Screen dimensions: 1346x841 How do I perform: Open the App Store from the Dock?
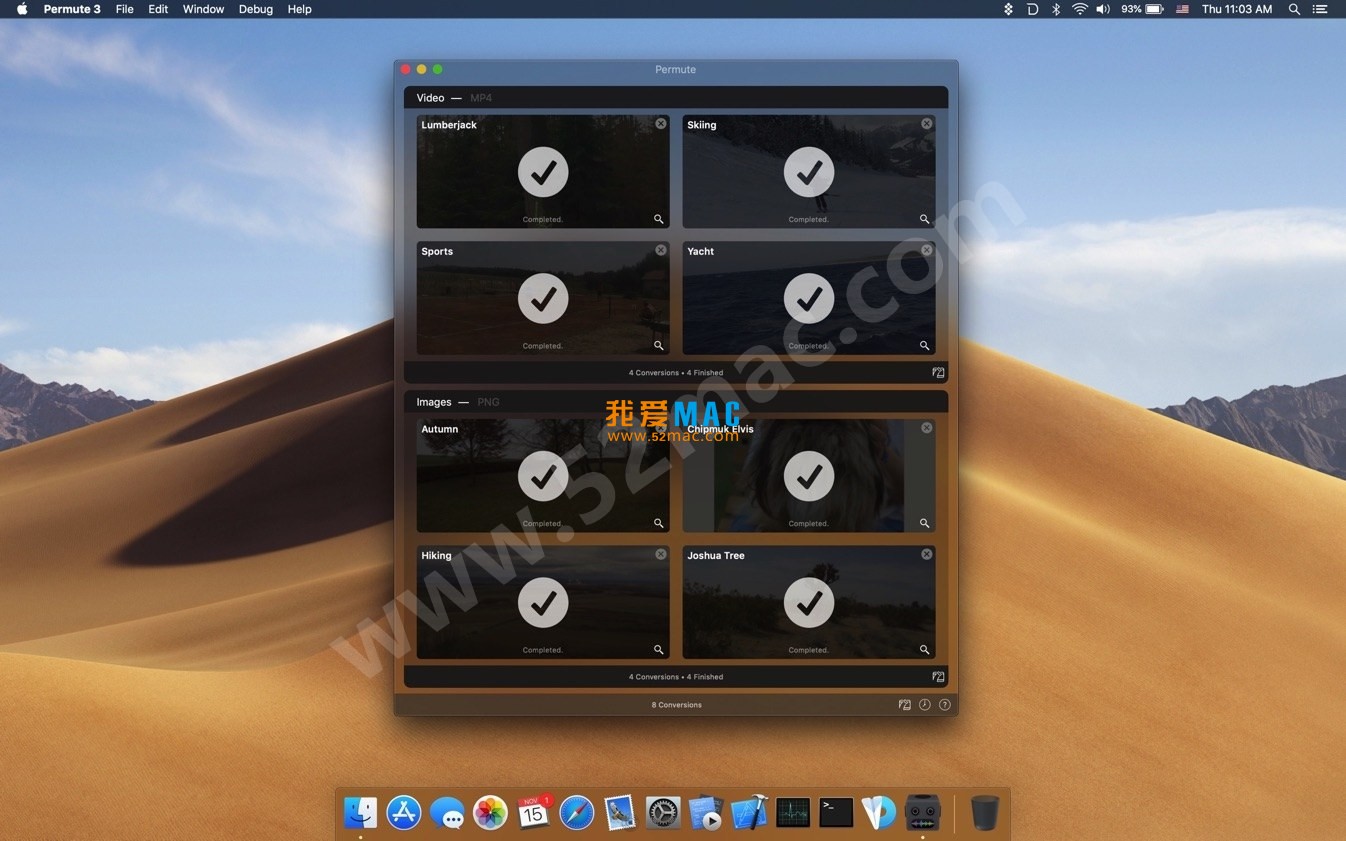coord(404,812)
